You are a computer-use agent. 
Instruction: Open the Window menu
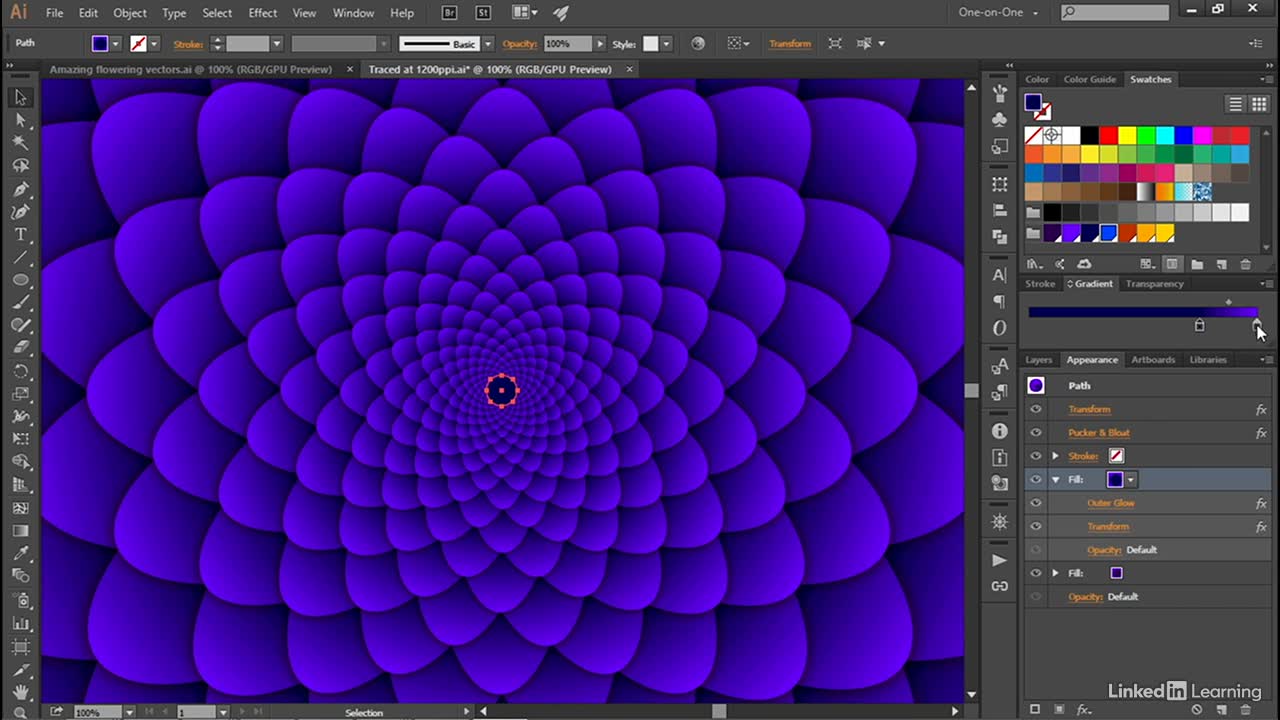pyautogui.click(x=353, y=13)
